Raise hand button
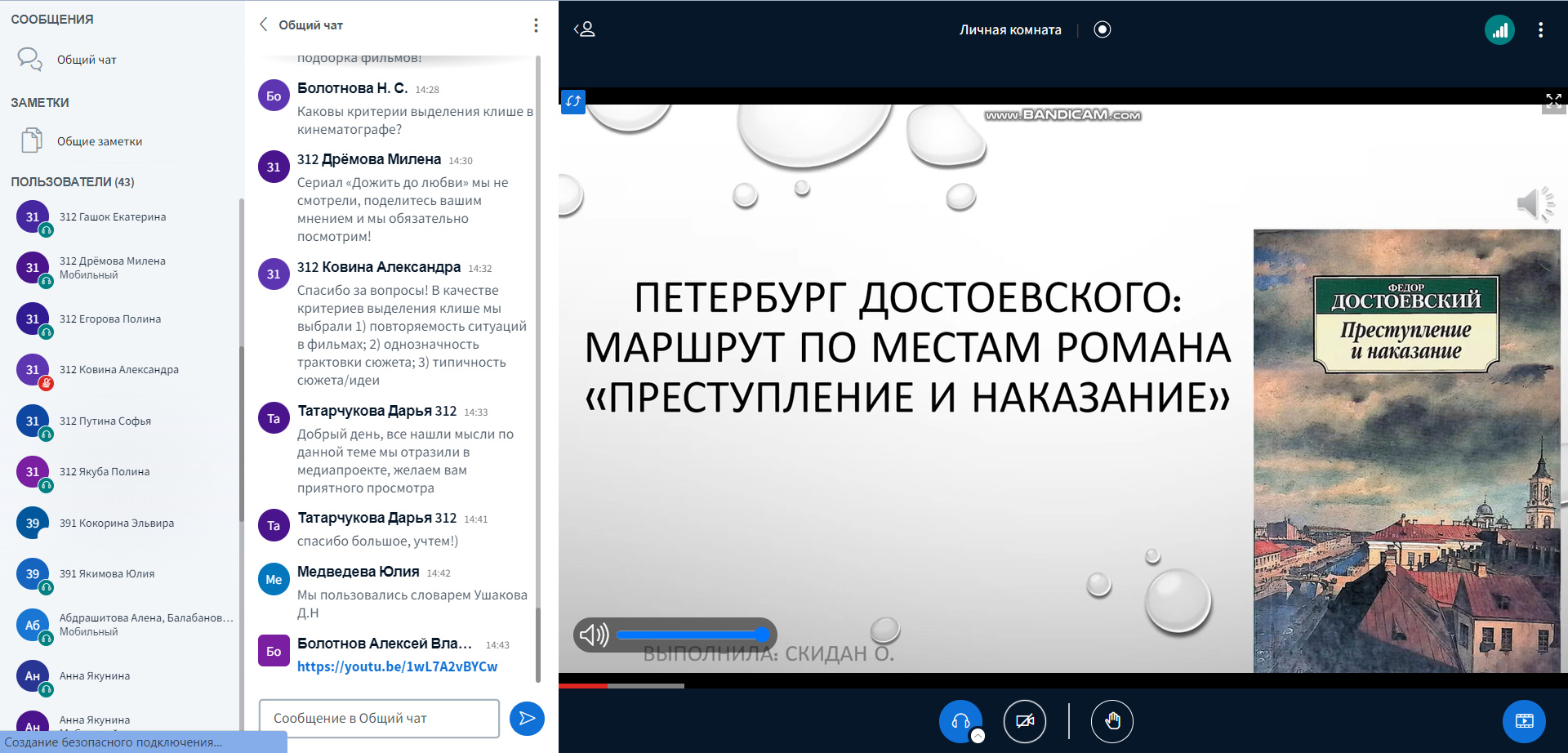Screen dimensions: 1568x753 coord(1112,721)
